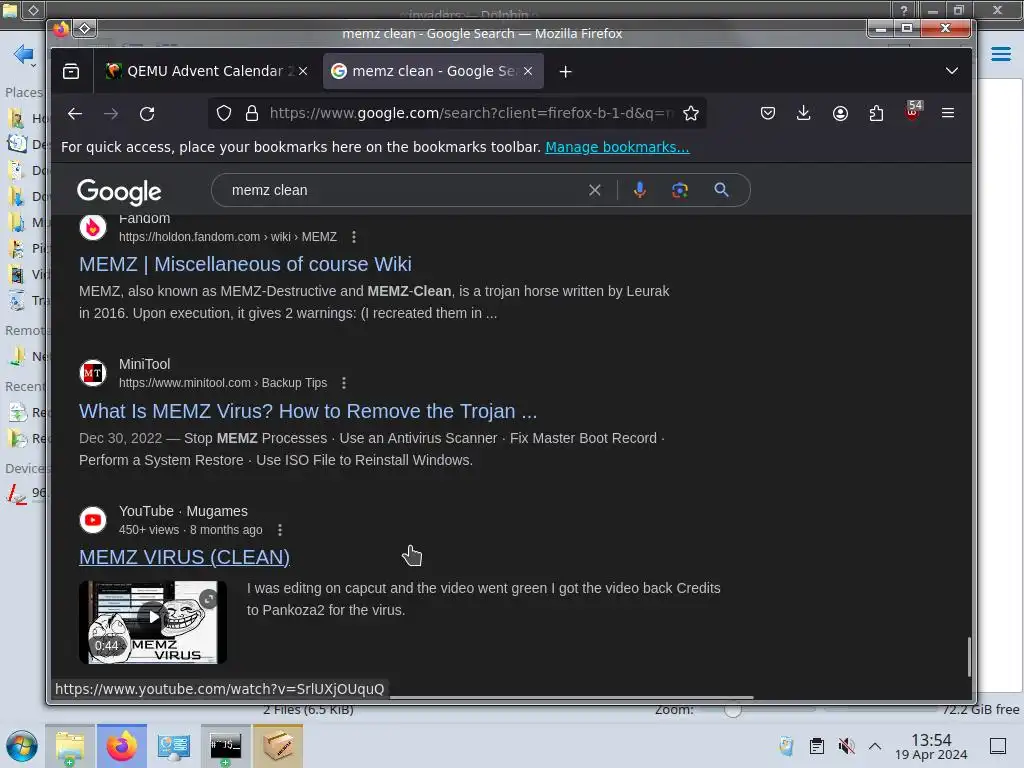Open Firefox downloads panel
This screenshot has width=1024, height=768.
[x=804, y=114]
